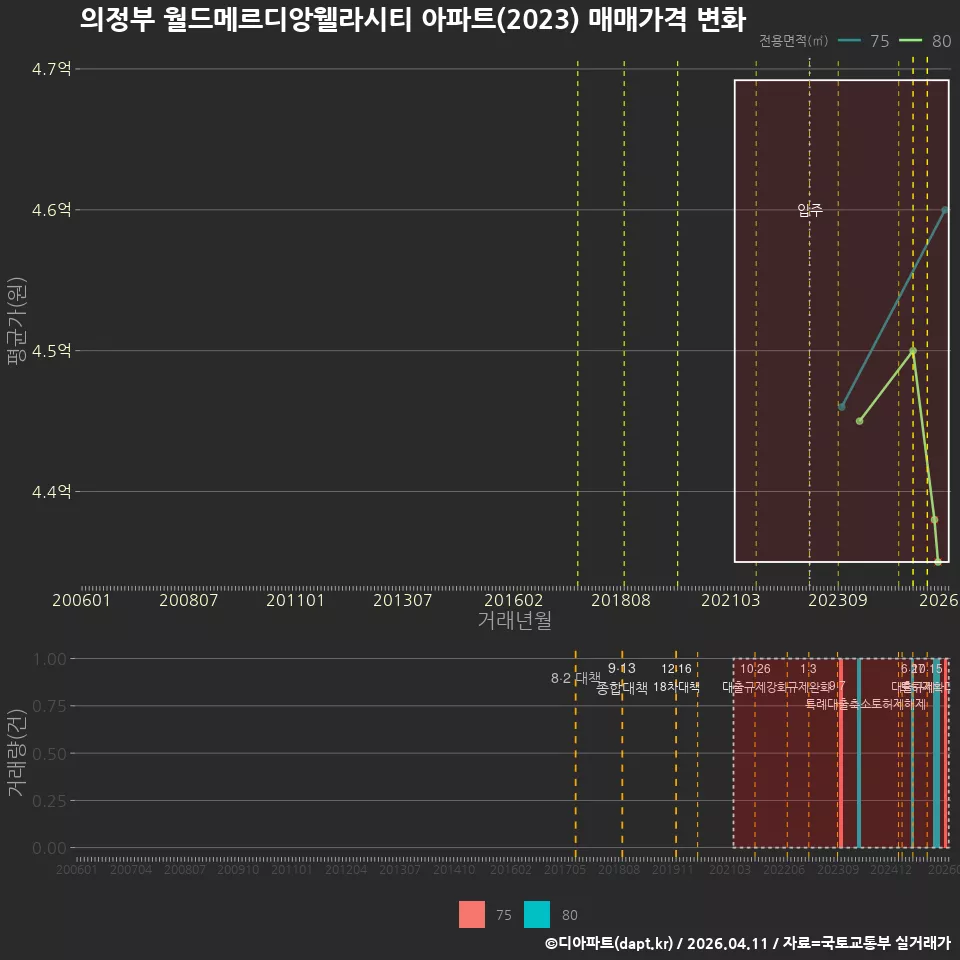960x960 pixels.
Task: Click the 4.6억 y-axis label
Action: point(51,210)
